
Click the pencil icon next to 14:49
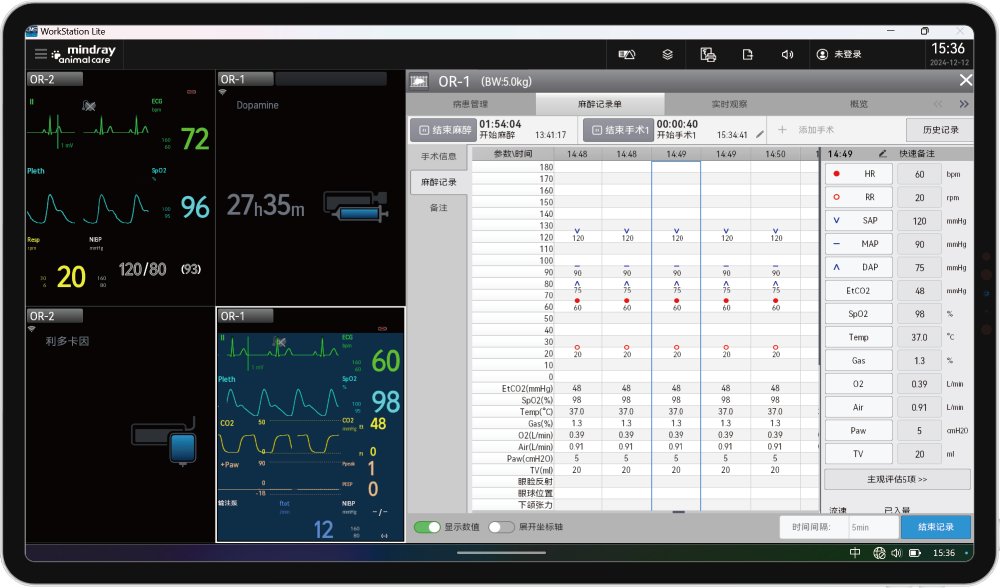pyautogui.click(x=882, y=154)
